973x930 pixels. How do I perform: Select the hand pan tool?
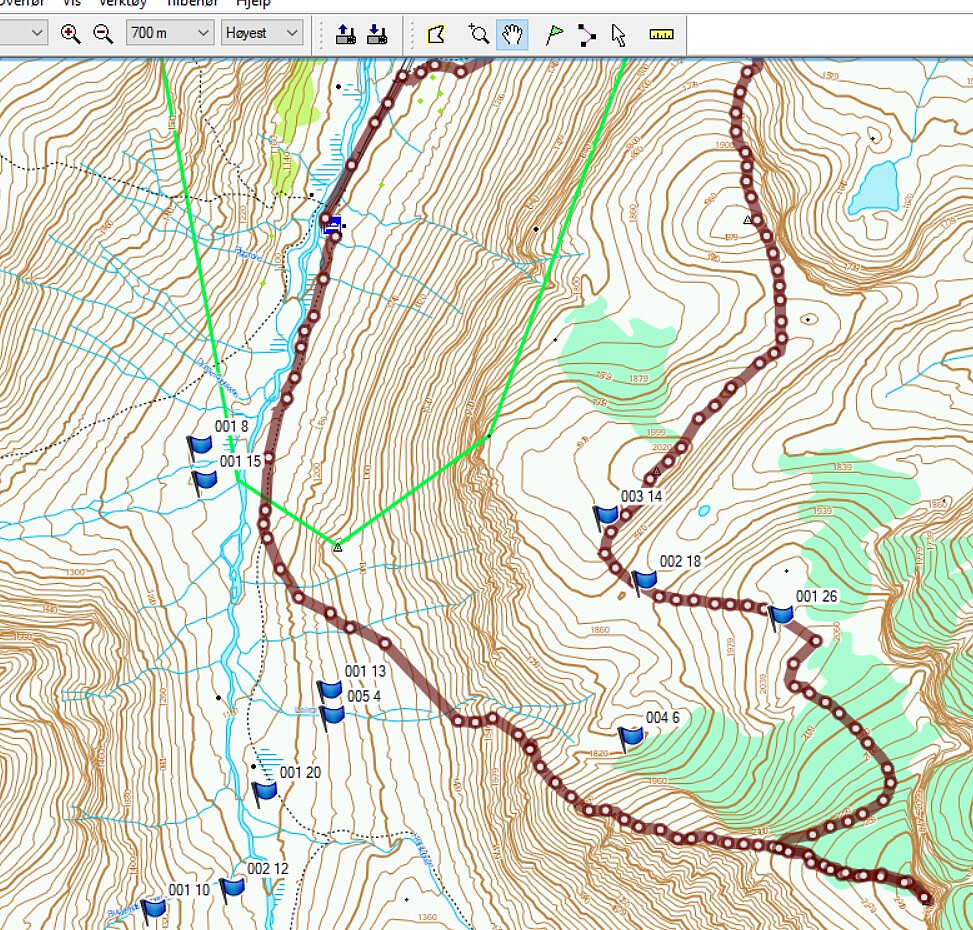(x=512, y=35)
